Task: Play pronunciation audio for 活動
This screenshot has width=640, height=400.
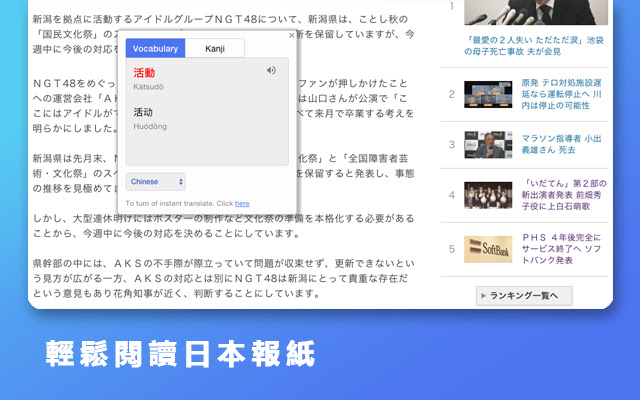Action: [x=271, y=70]
